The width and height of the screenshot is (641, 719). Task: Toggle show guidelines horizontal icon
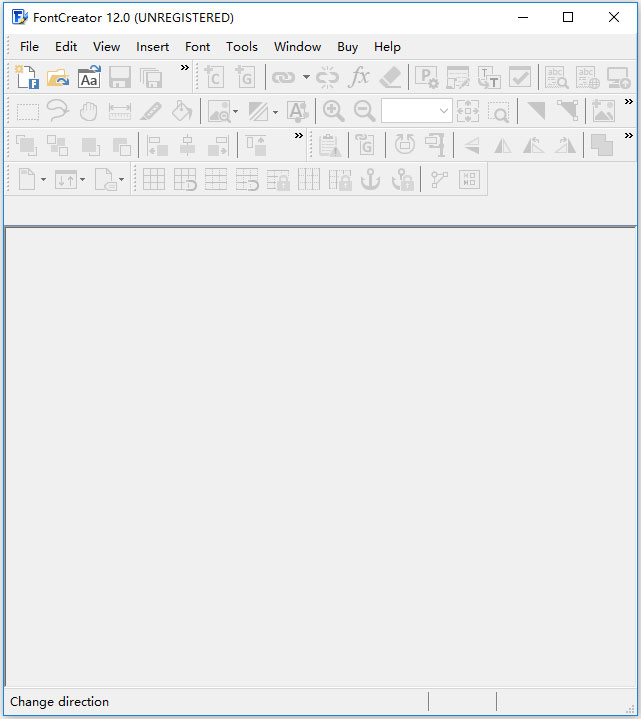pyautogui.click(x=216, y=179)
